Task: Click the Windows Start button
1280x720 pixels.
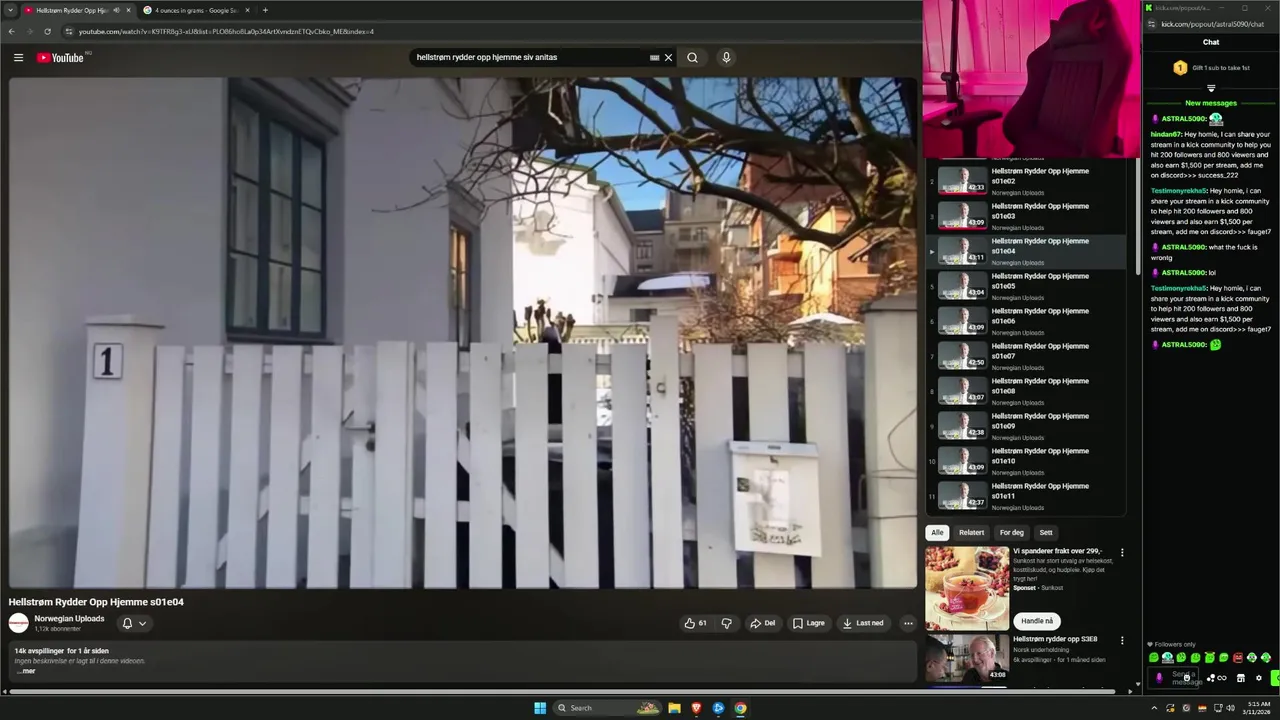Action: (x=540, y=708)
